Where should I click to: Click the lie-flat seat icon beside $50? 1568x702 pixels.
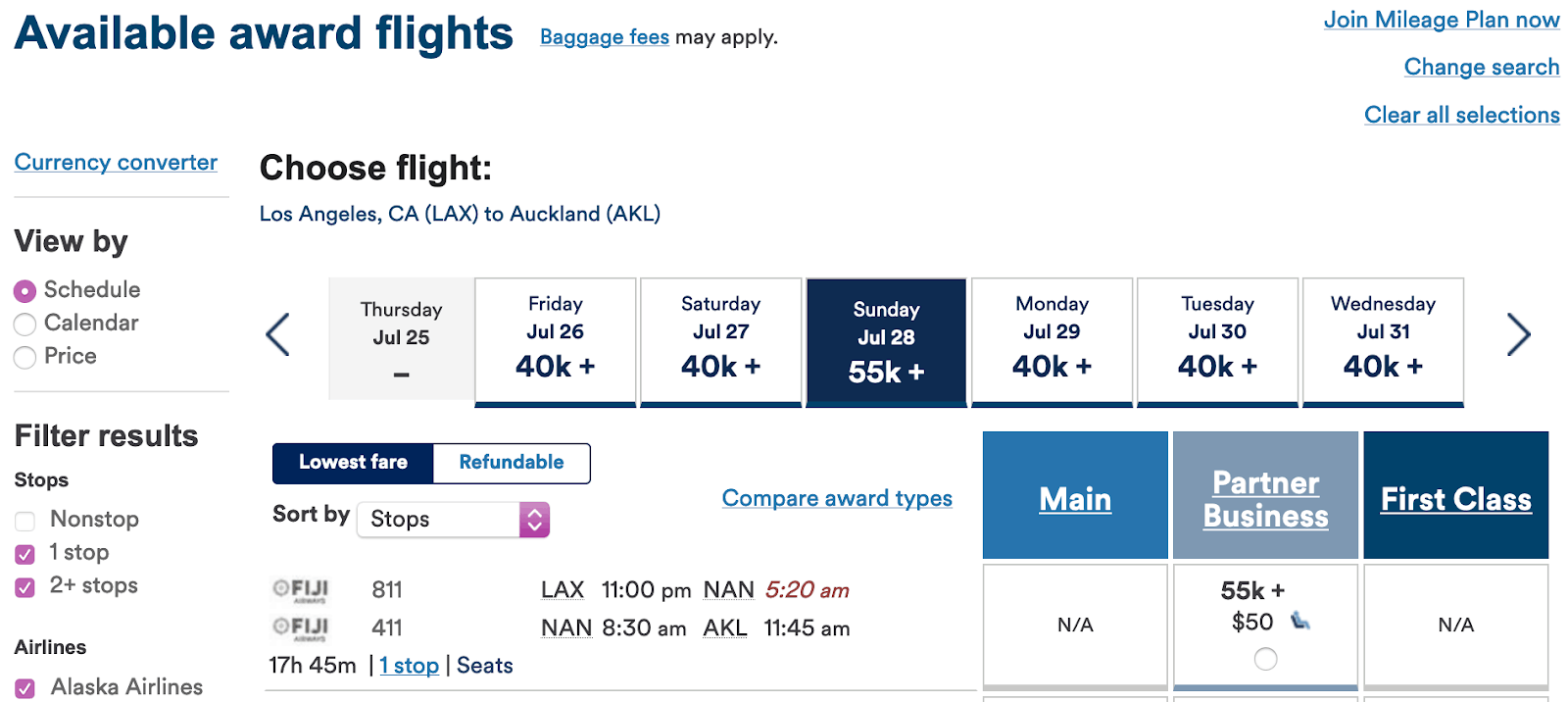pyautogui.click(x=1300, y=621)
